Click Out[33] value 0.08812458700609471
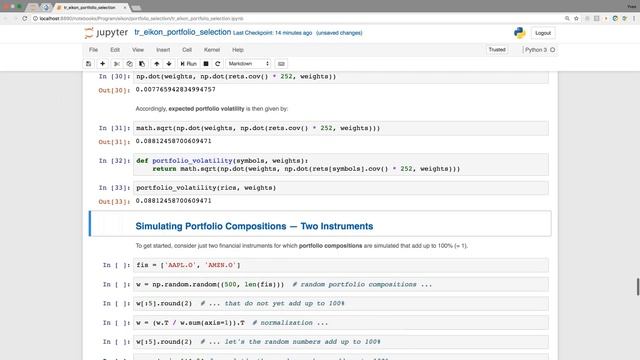The image size is (640, 360). coord(173,201)
